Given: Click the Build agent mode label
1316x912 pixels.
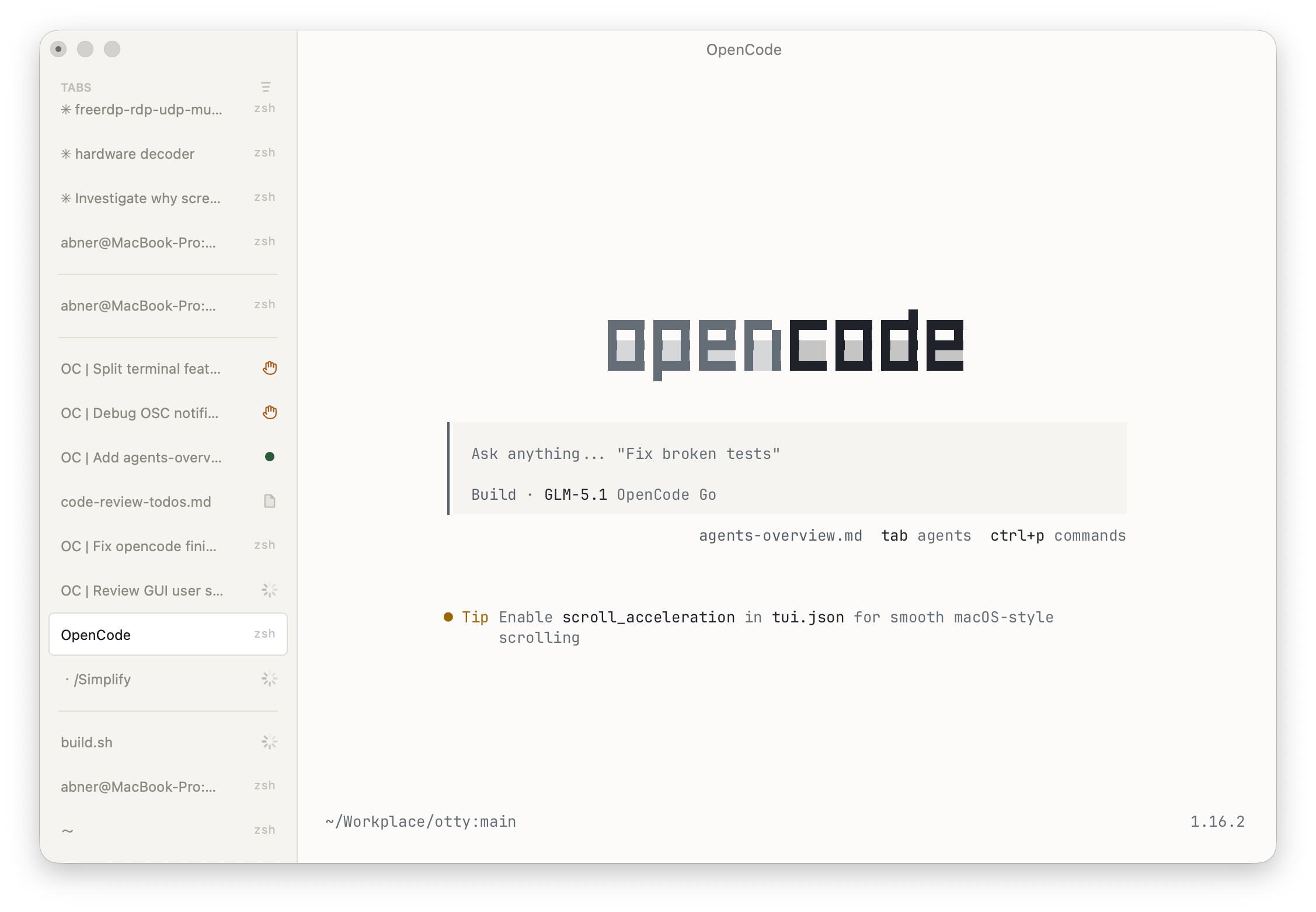Looking at the screenshot, I should (x=493, y=495).
